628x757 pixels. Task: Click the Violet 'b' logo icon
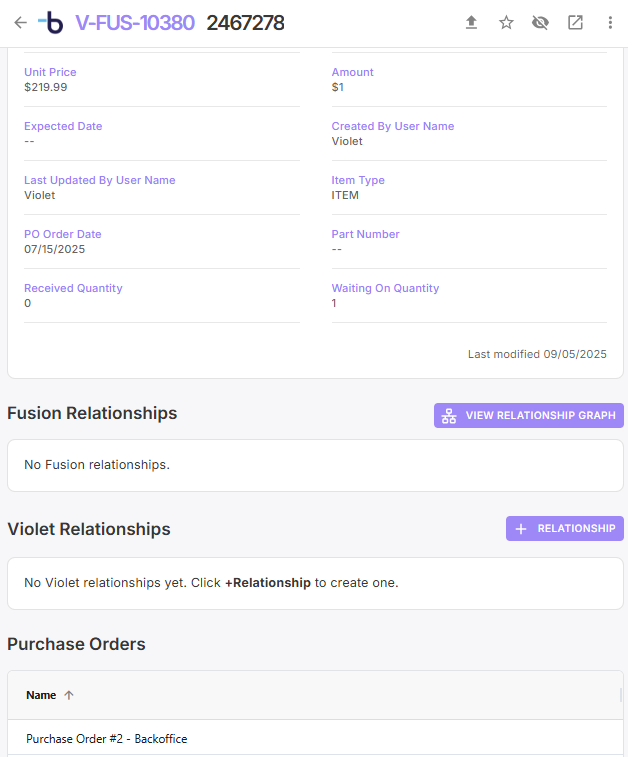pos(51,23)
